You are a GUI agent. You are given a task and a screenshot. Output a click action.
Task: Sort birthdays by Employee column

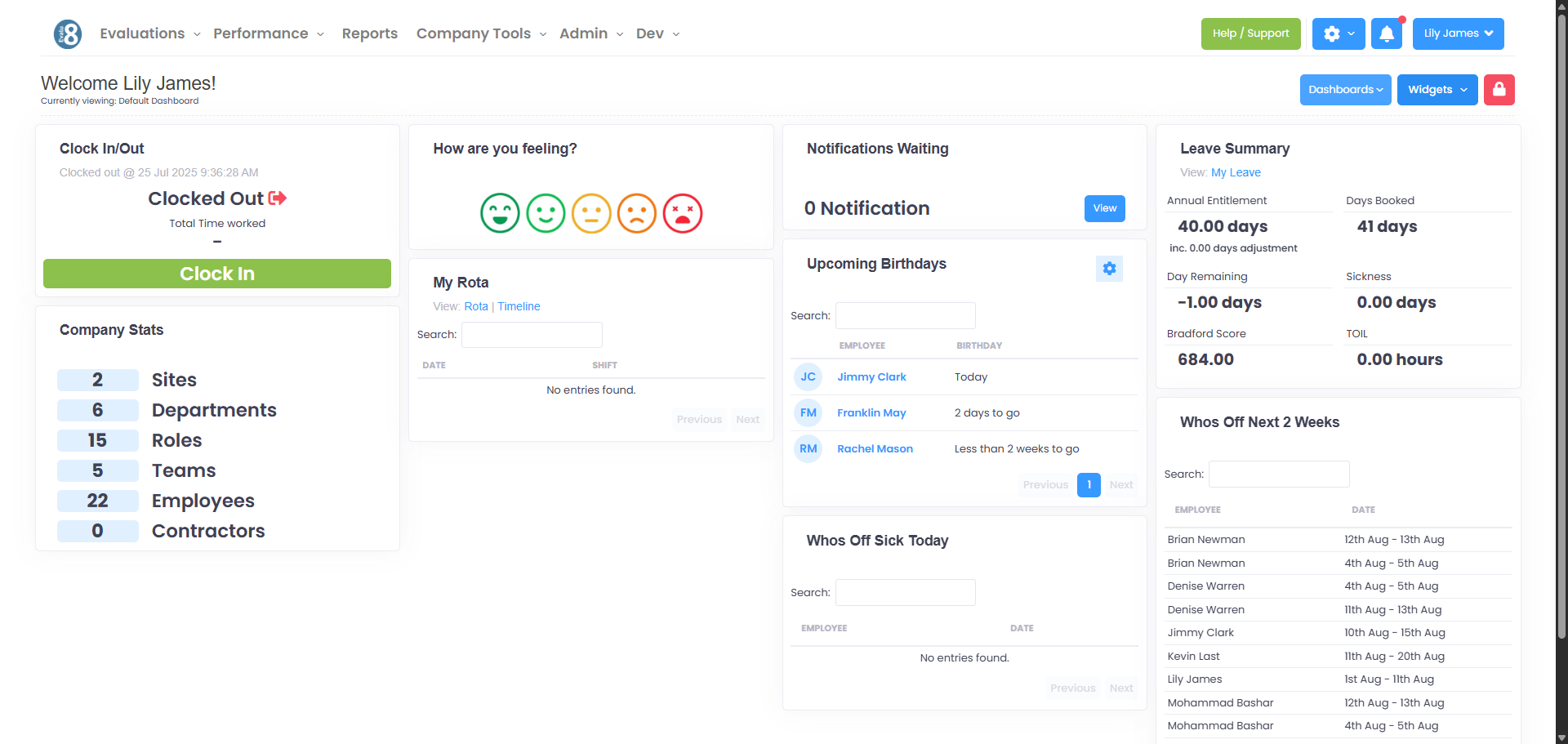(862, 345)
